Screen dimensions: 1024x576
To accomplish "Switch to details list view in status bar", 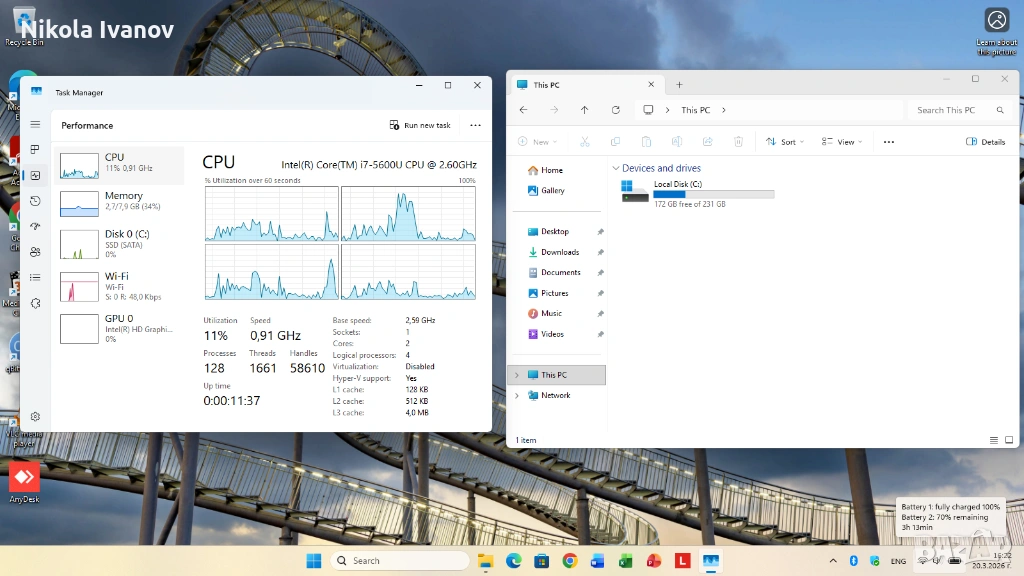I will (993, 440).
